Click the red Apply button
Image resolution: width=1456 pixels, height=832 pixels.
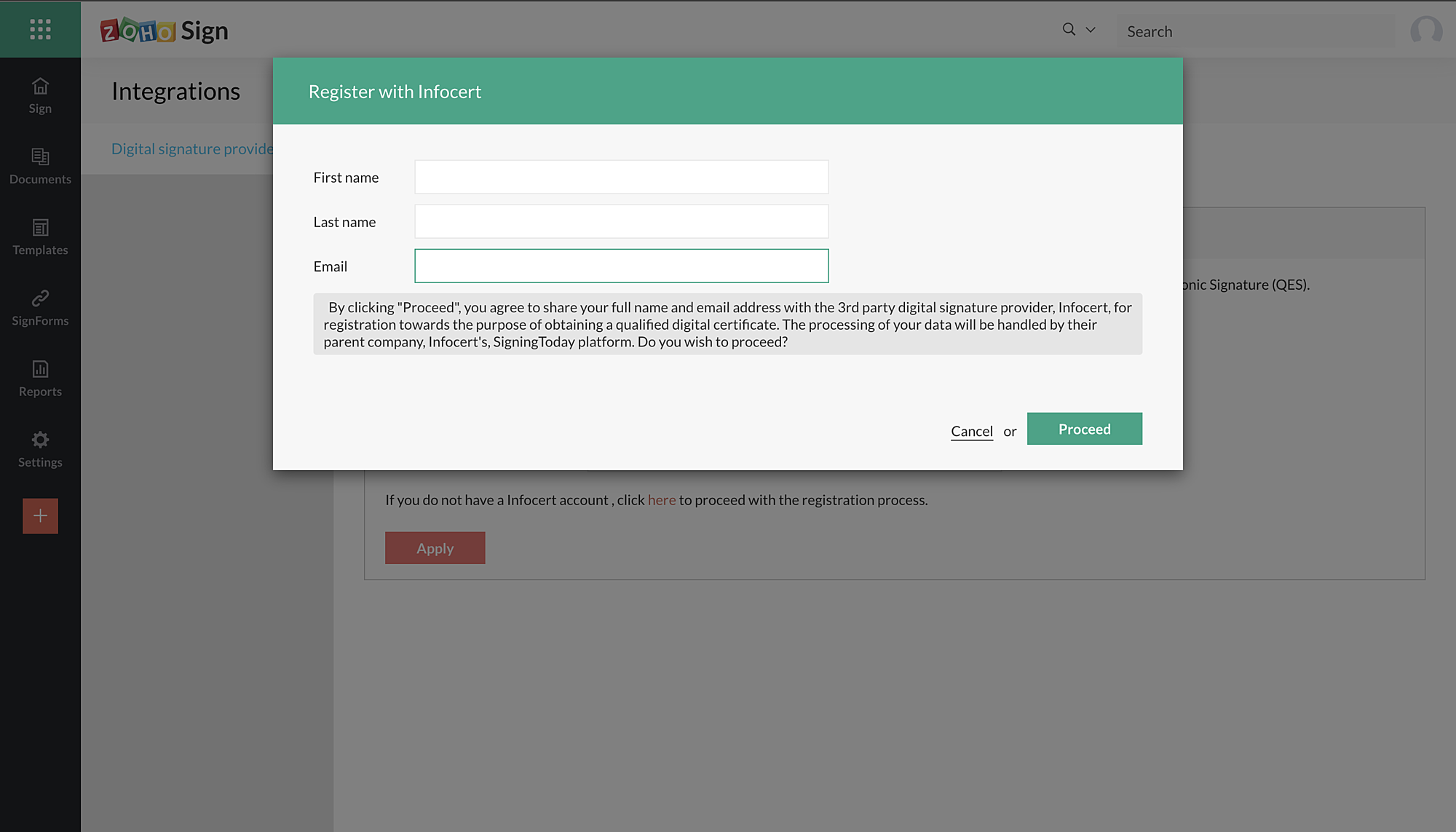[435, 548]
